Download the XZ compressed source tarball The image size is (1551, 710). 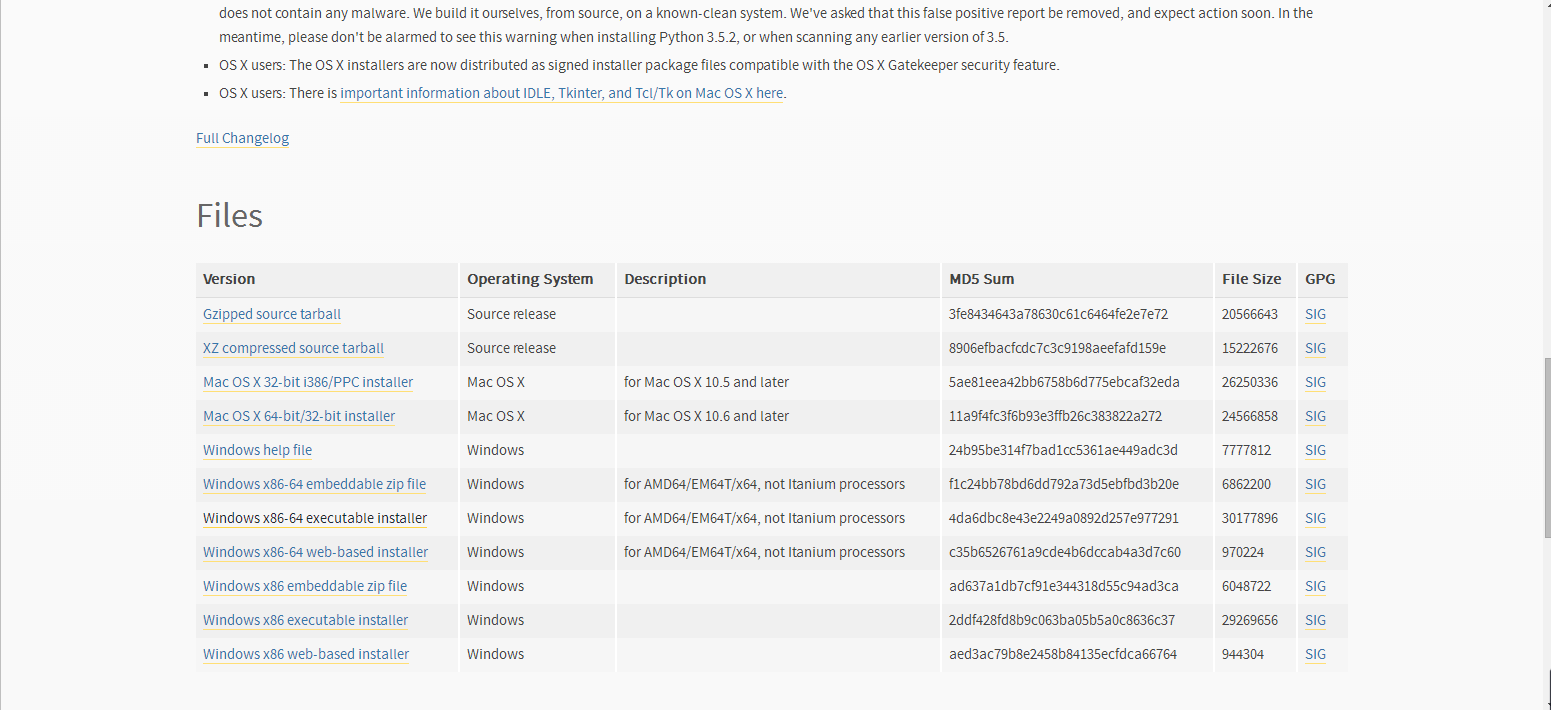coord(293,348)
